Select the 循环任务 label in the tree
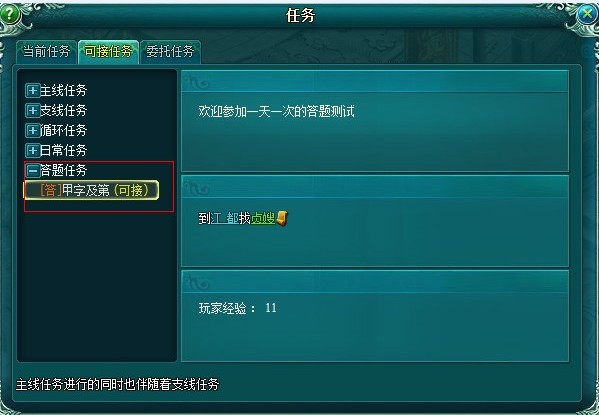599x415 pixels. click(63, 130)
